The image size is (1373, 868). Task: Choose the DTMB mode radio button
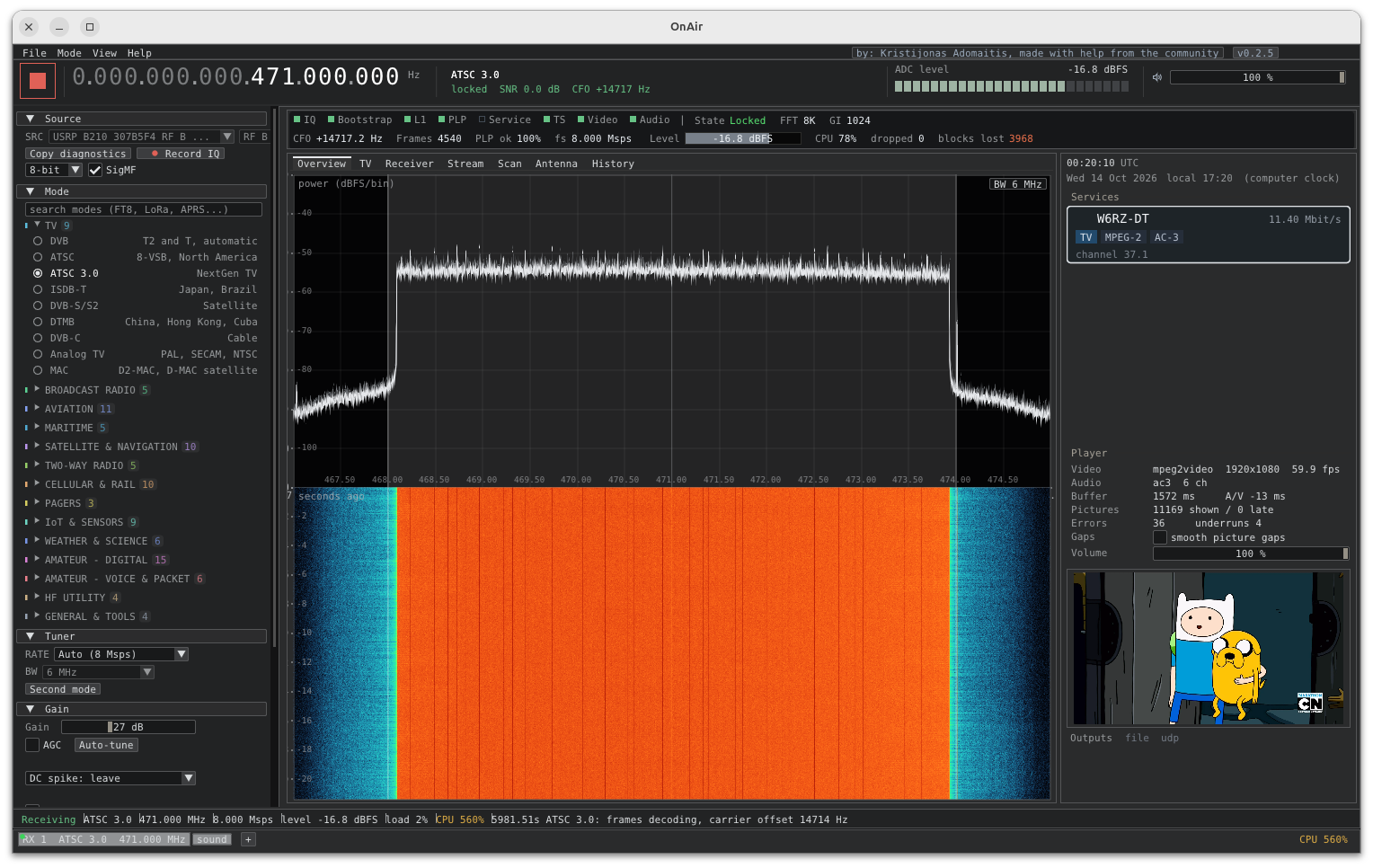coord(38,322)
